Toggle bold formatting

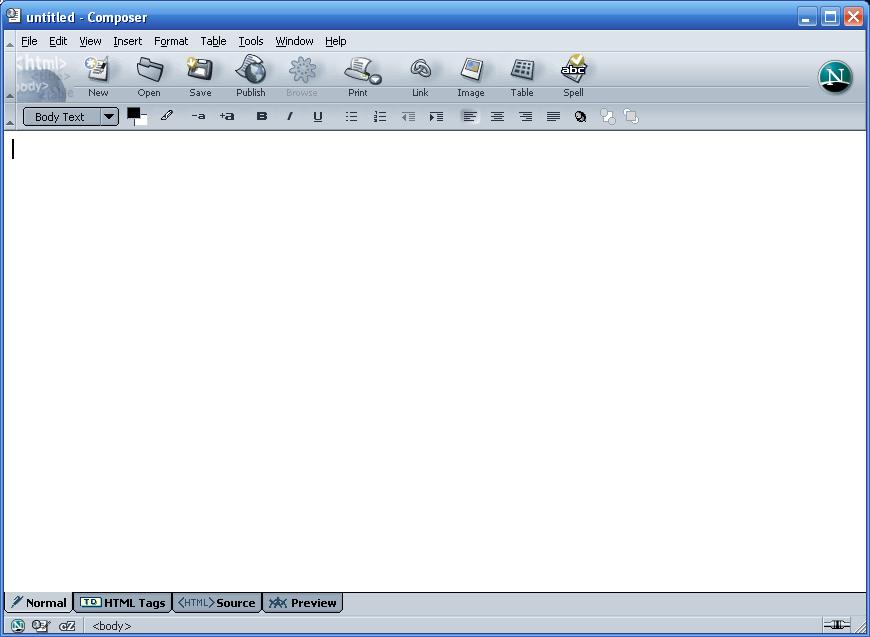pos(261,117)
